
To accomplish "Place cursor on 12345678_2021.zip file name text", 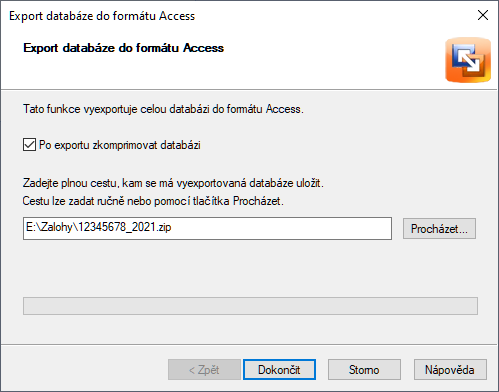I will pos(125,227).
